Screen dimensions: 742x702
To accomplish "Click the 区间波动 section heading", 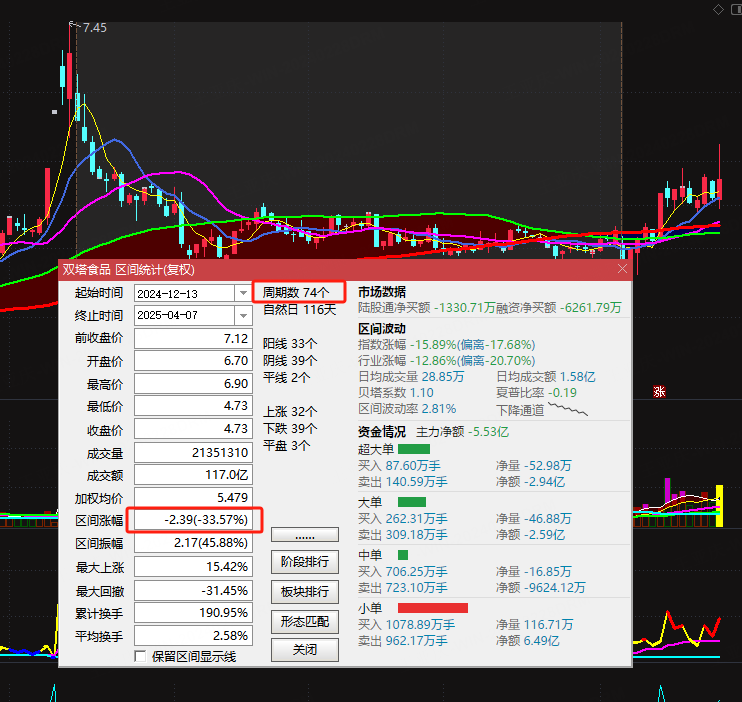I will [x=382, y=329].
